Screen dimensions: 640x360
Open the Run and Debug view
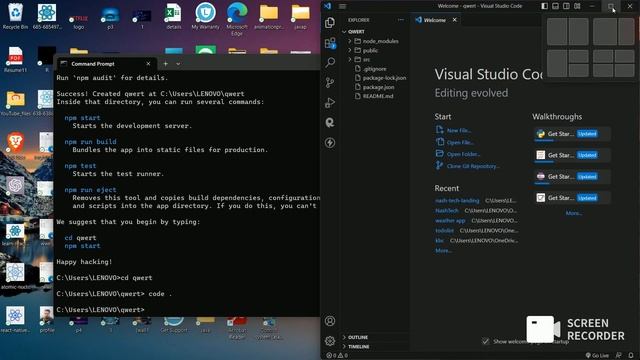tap(330, 102)
